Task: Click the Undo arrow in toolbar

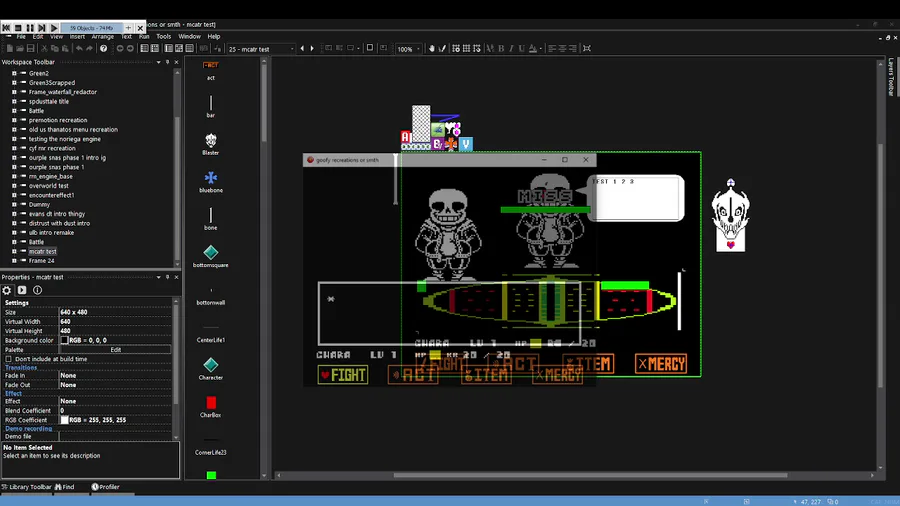Action: pos(79,49)
